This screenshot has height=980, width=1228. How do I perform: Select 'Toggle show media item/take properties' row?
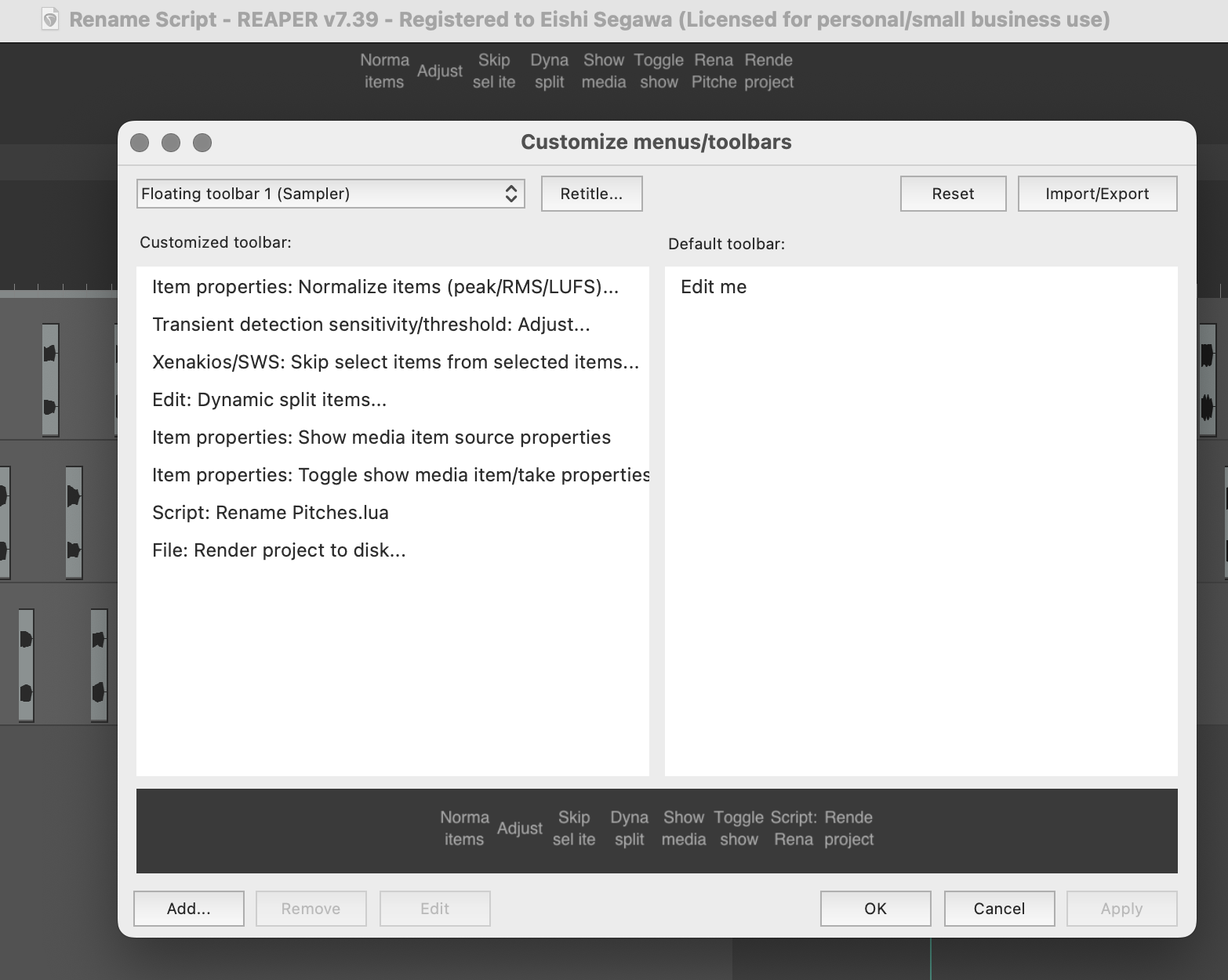tap(392, 475)
